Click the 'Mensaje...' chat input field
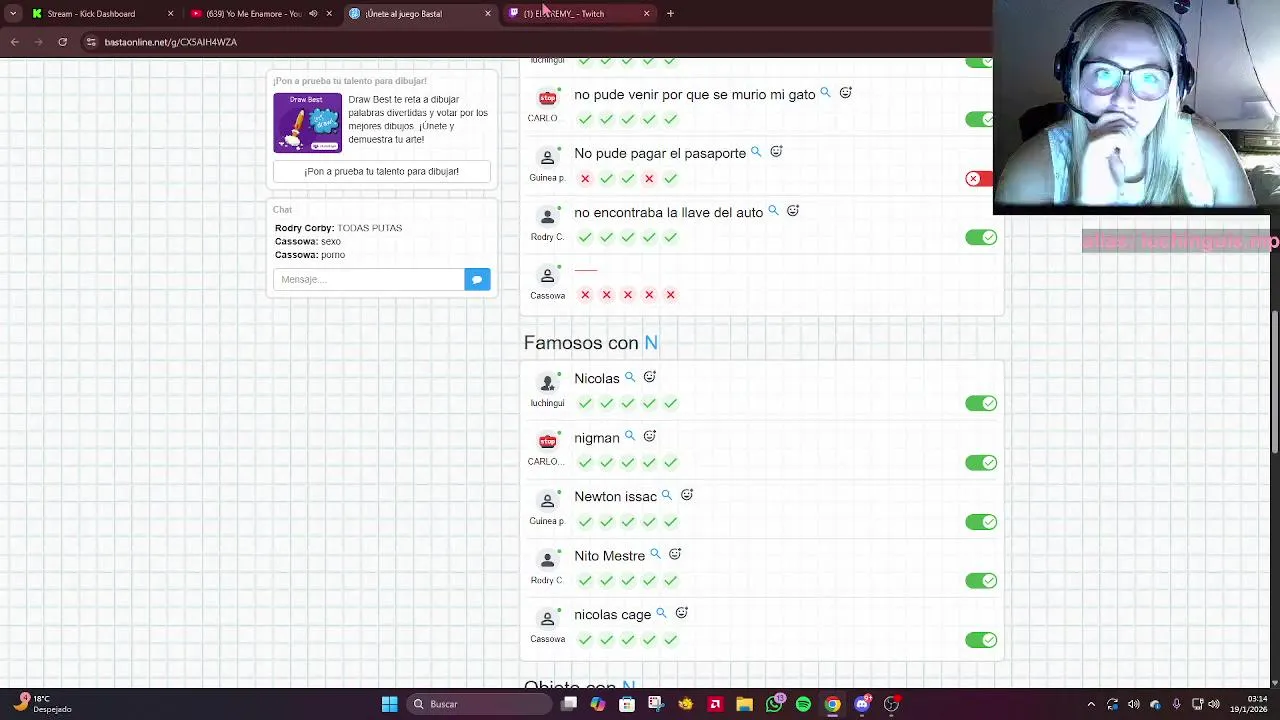Screen dimensions: 1280x720 pyautogui.click(x=369, y=280)
